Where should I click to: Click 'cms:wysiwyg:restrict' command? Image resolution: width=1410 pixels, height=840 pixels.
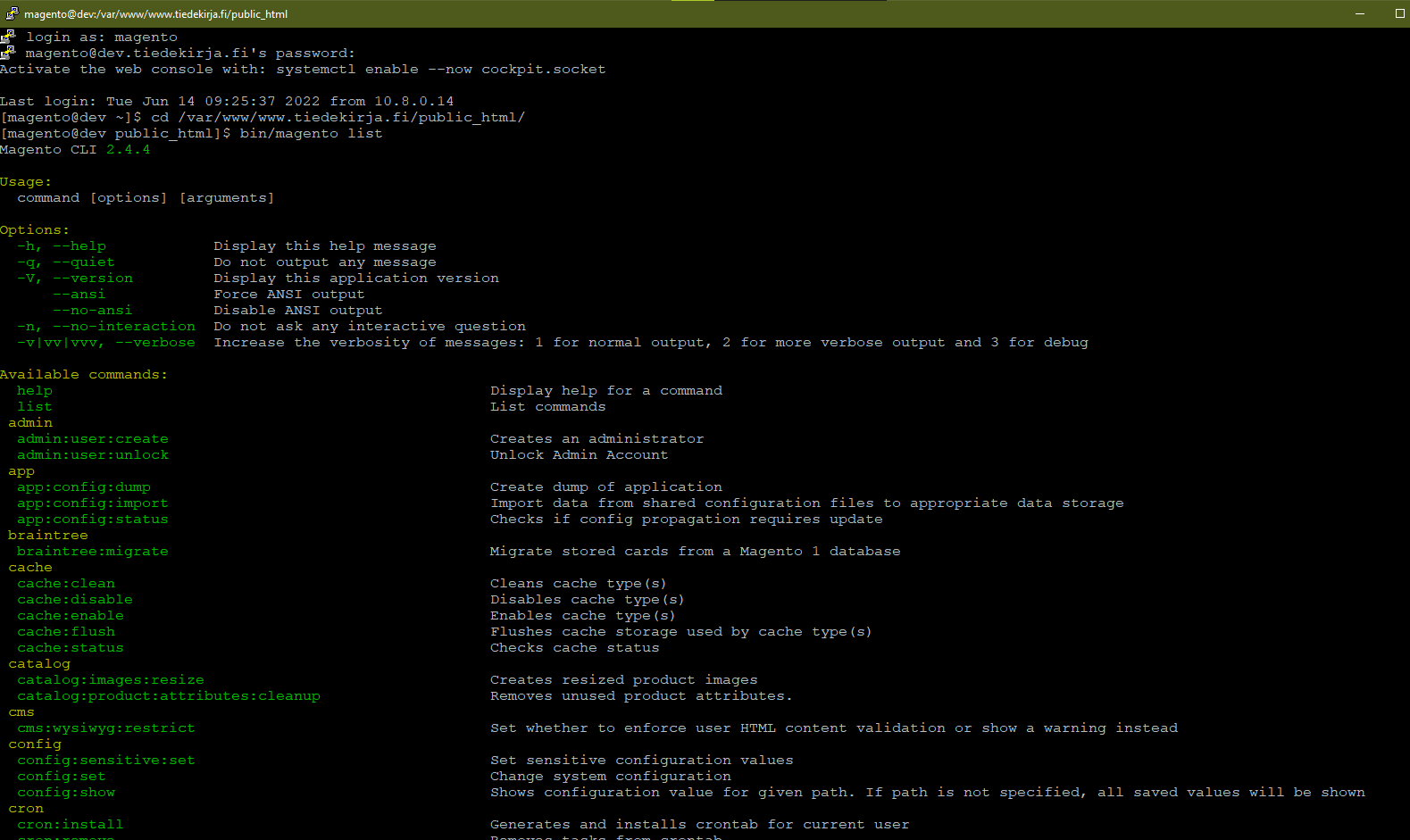coord(106,728)
